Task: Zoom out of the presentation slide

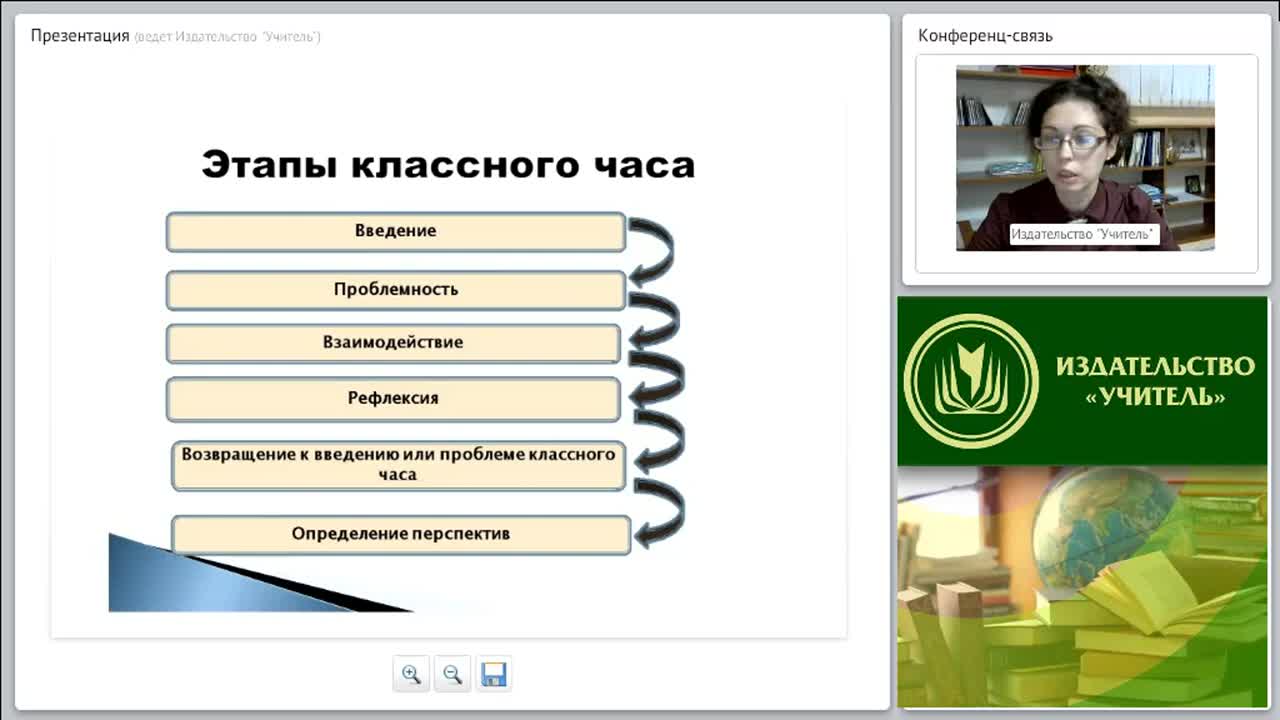Action: [452, 674]
